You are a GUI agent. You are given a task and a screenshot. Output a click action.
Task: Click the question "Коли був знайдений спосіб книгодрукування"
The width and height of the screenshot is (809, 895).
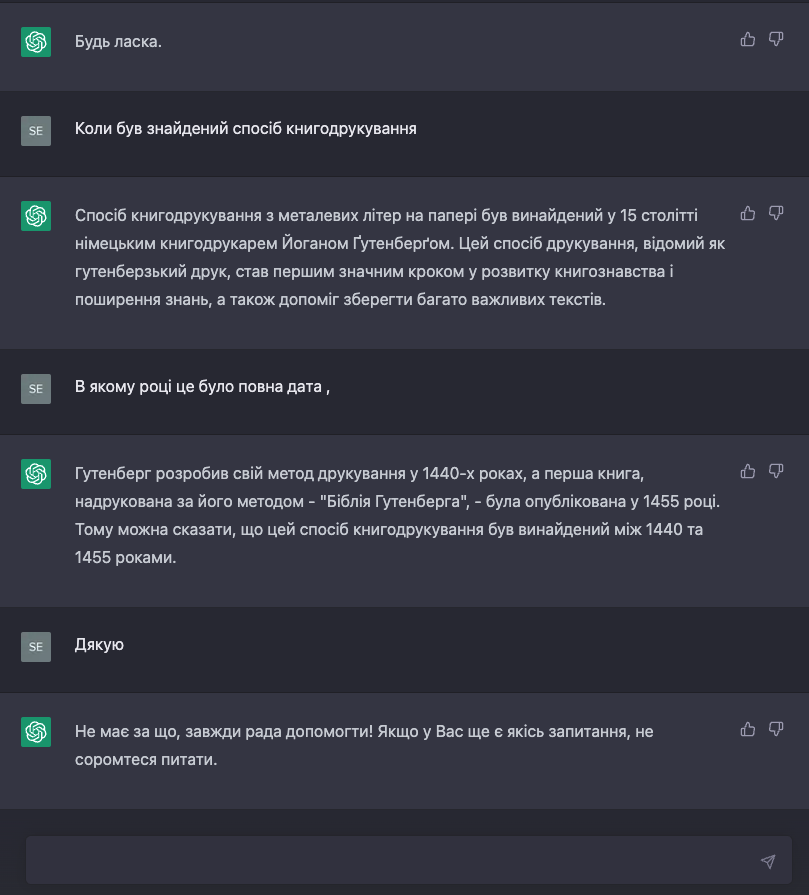coord(245,129)
